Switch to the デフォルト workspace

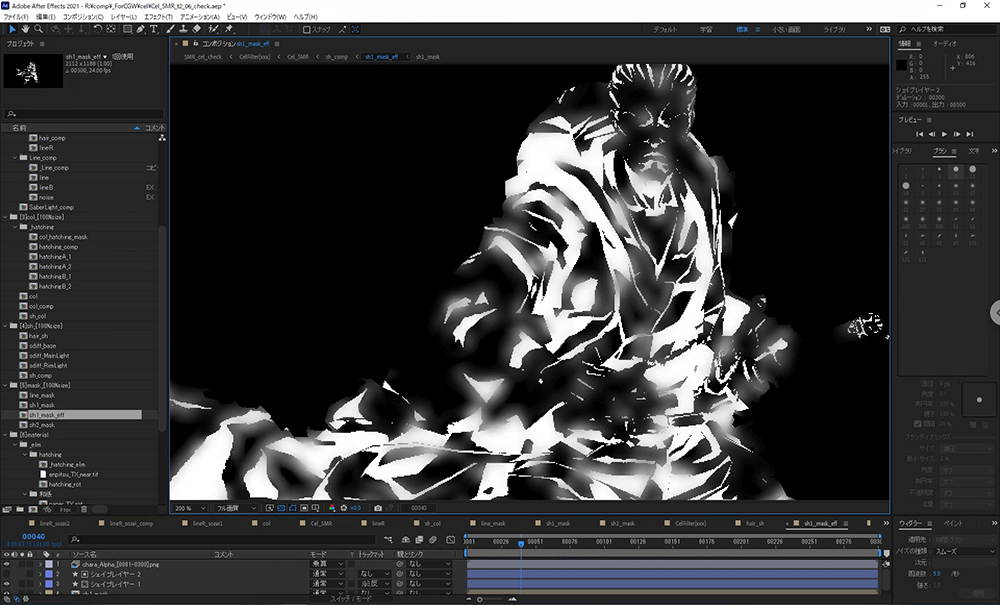point(665,29)
